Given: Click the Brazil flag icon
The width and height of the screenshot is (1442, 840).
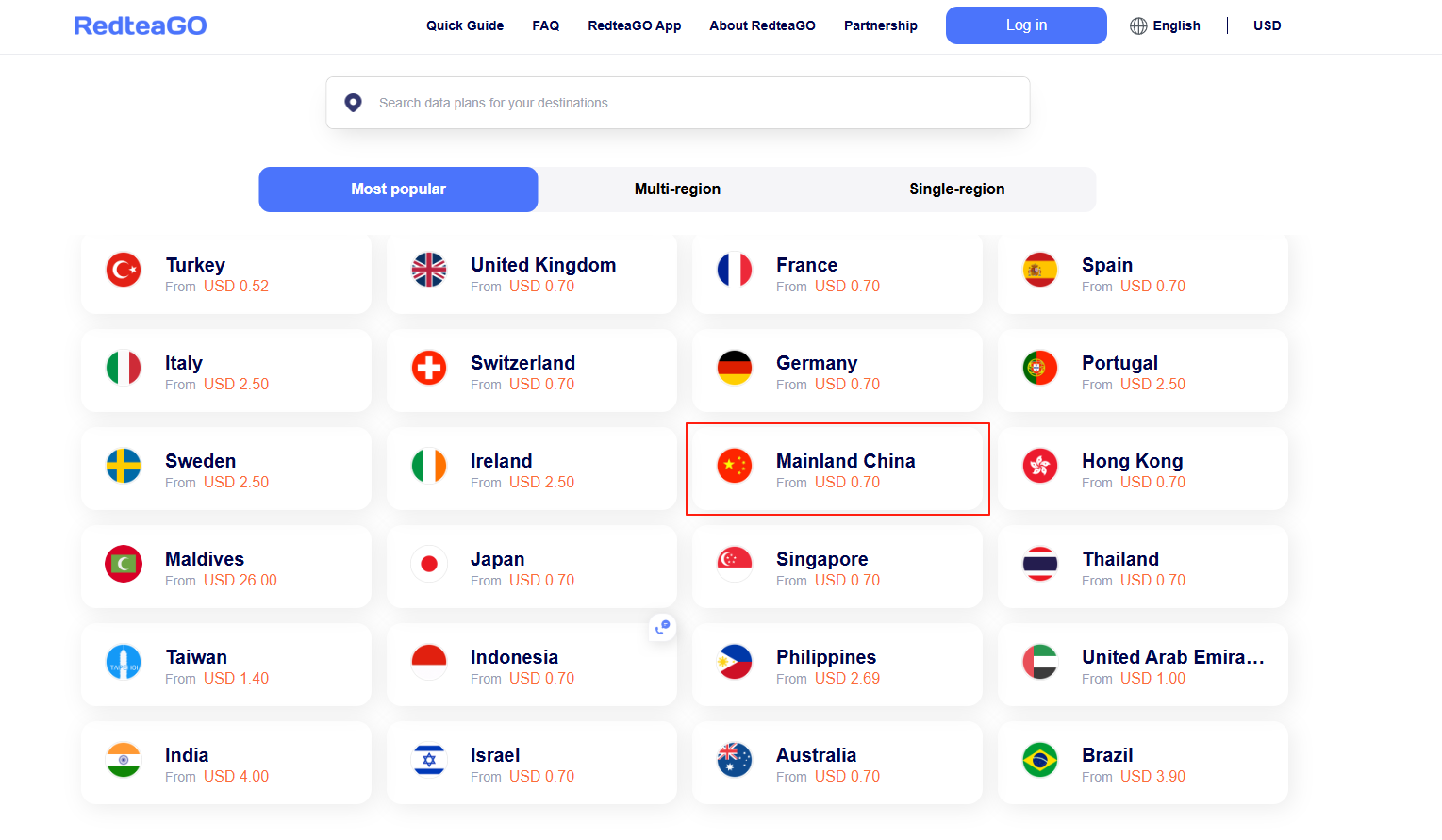Looking at the screenshot, I should (x=1040, y=760).
